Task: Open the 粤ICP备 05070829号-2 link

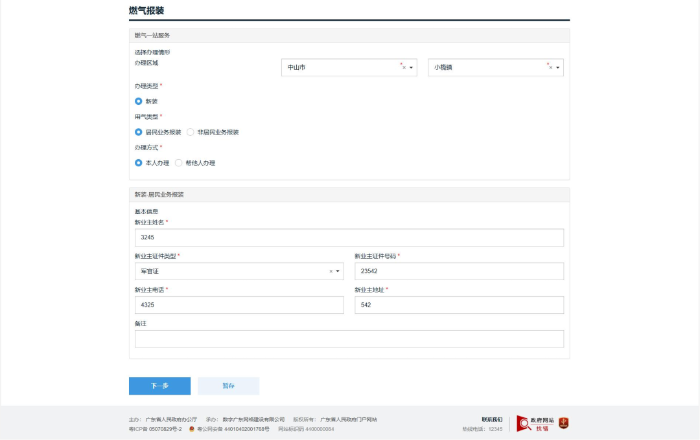Action: (155, 429)
